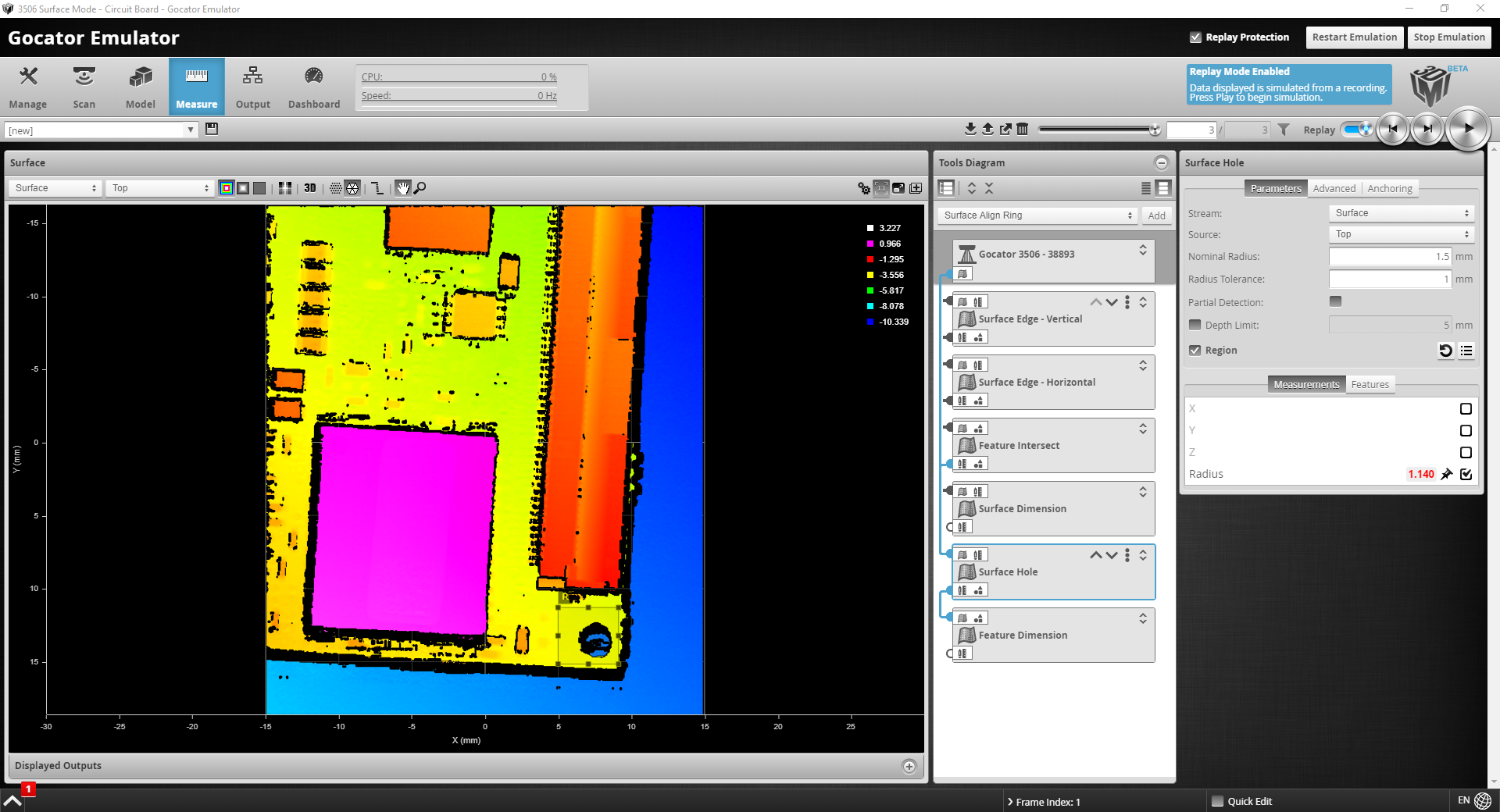
Task: Click the replay frame position slider handle
Action: pyautogui.click(x=1155, y=130)
